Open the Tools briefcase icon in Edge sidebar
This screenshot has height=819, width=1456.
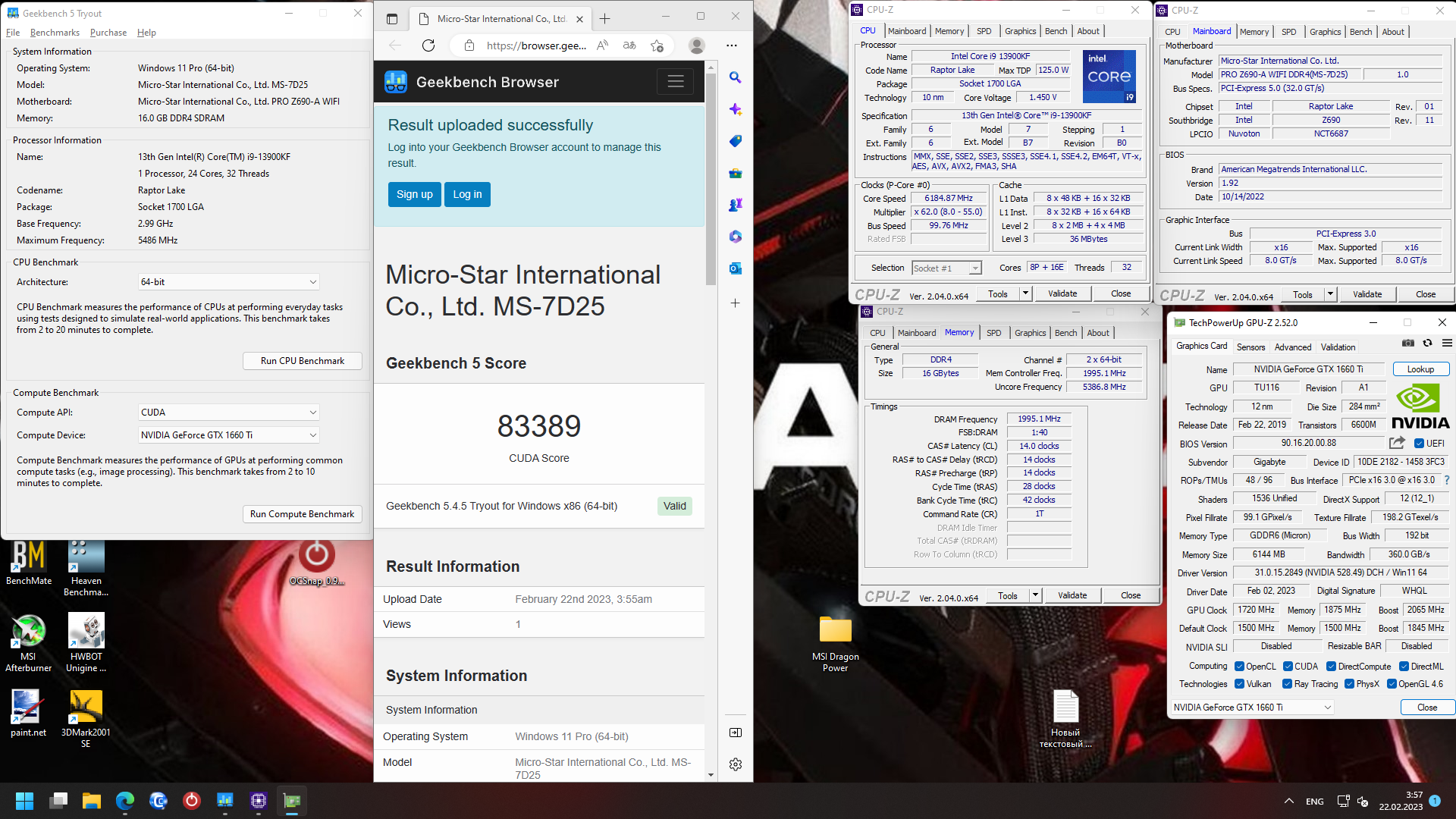pyautogui.click(x=735, y=173)
